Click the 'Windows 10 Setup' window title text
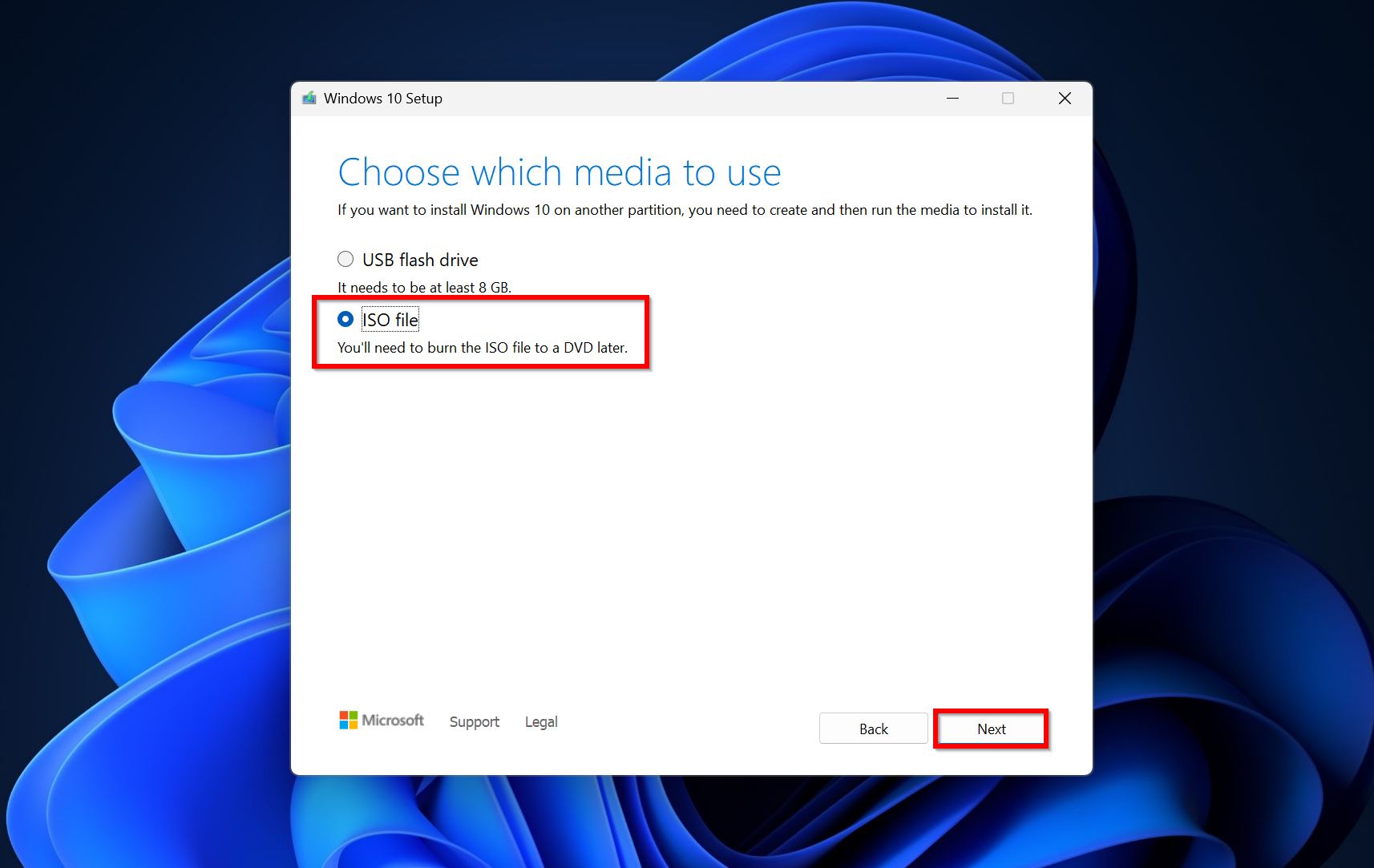Image resolution: width=1374 pixels, height=868 pixels. pyautogui.click(x=383, y=99)
